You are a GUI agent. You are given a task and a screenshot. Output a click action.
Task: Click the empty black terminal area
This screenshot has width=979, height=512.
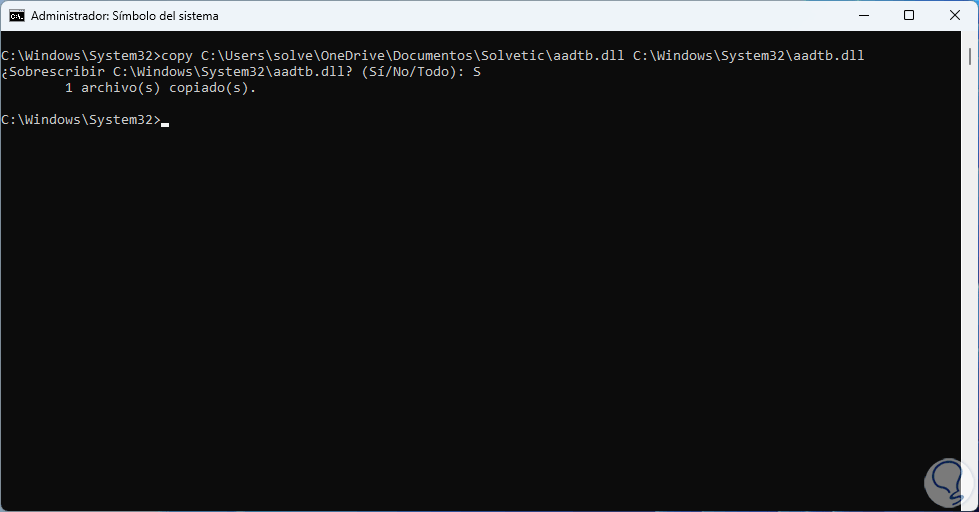(480, 300)
